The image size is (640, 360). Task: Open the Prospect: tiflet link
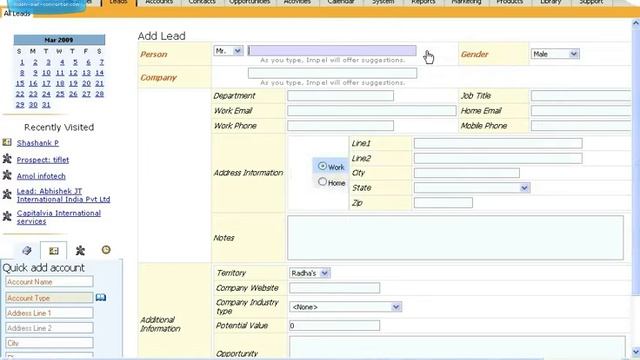[x=43, y=160]
